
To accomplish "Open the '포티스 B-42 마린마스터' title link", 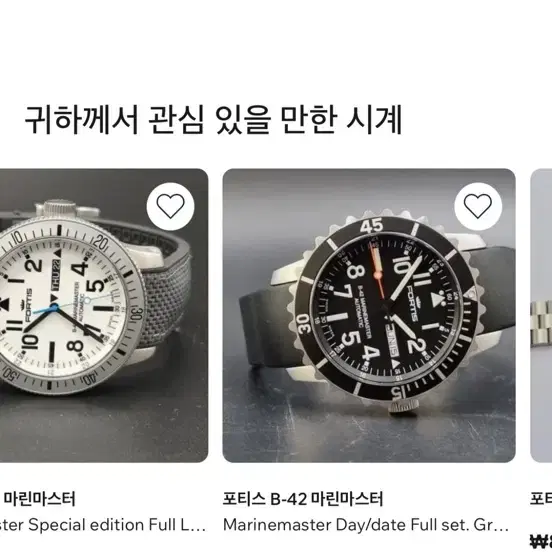I will point(303,499).
